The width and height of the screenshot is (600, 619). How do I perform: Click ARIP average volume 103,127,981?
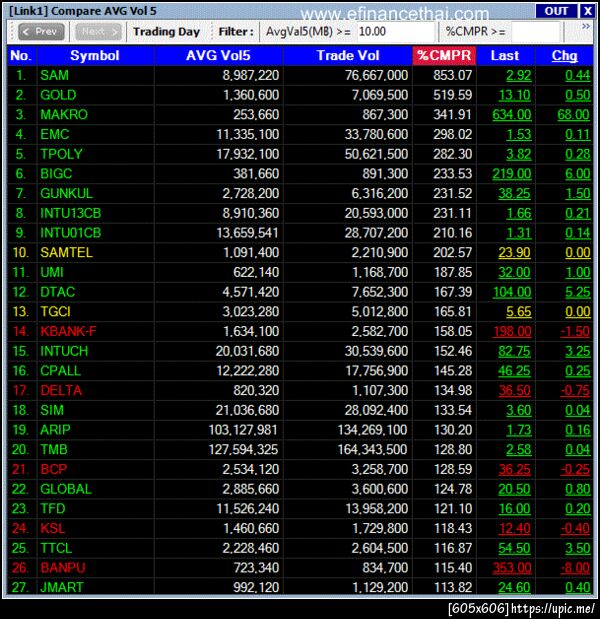pyautogui.click(x=243, y=430)
